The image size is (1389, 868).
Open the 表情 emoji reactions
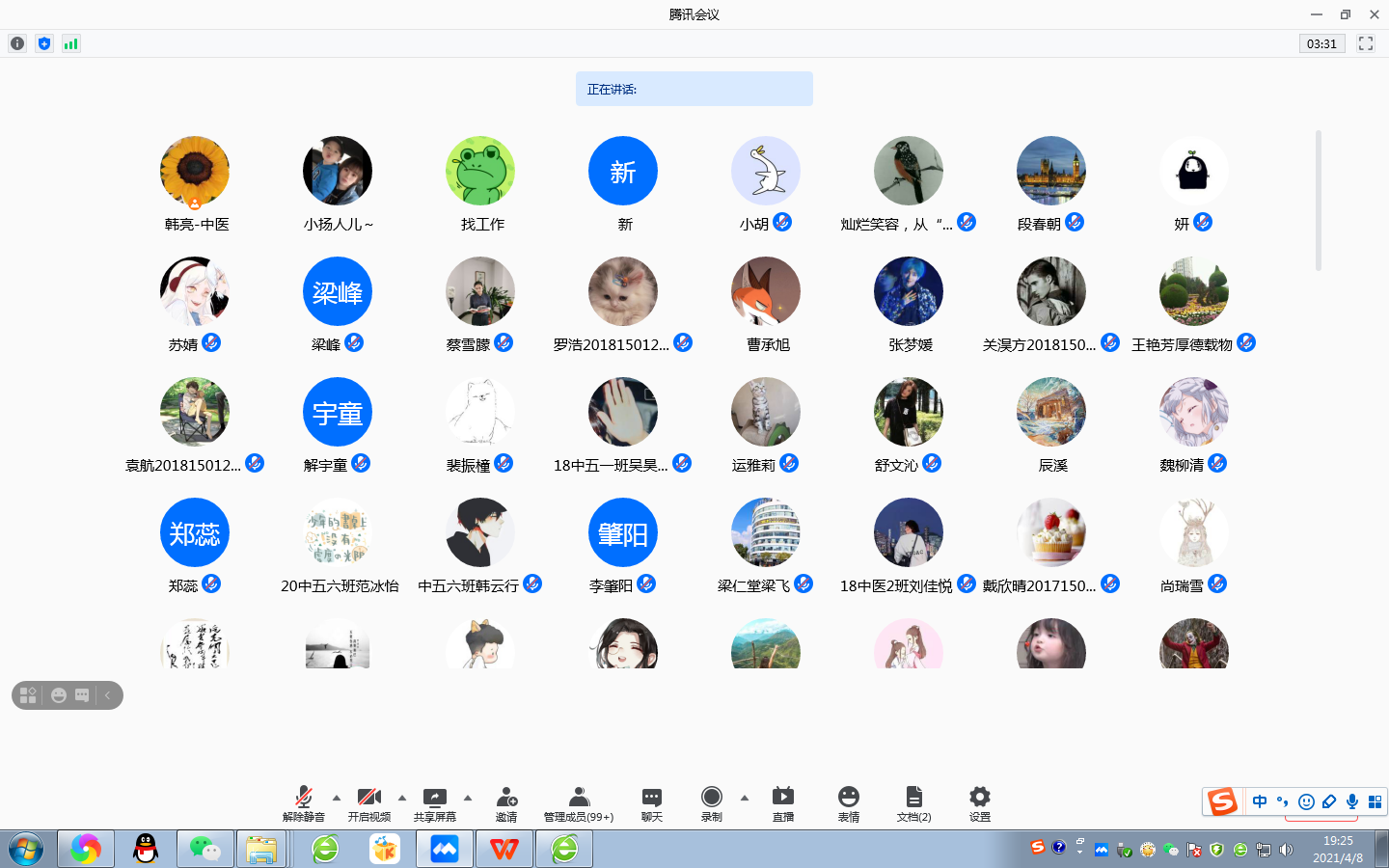(x=849, y=803)
